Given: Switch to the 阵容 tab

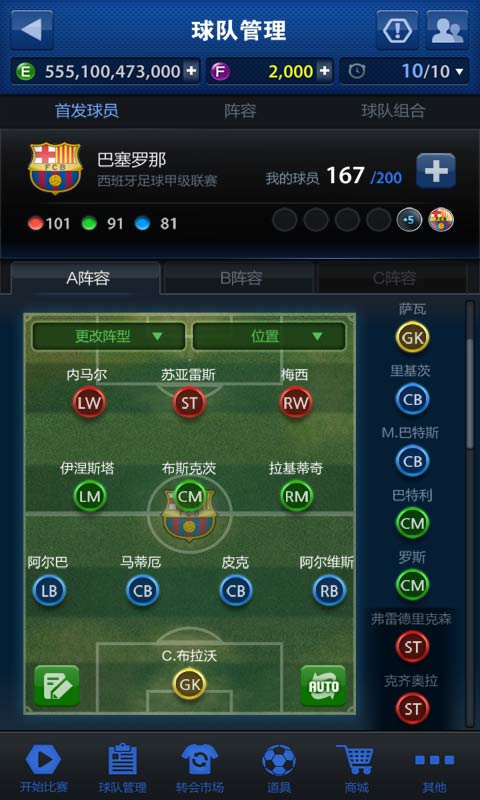Looking at the screenshot, I should [240, 111].
